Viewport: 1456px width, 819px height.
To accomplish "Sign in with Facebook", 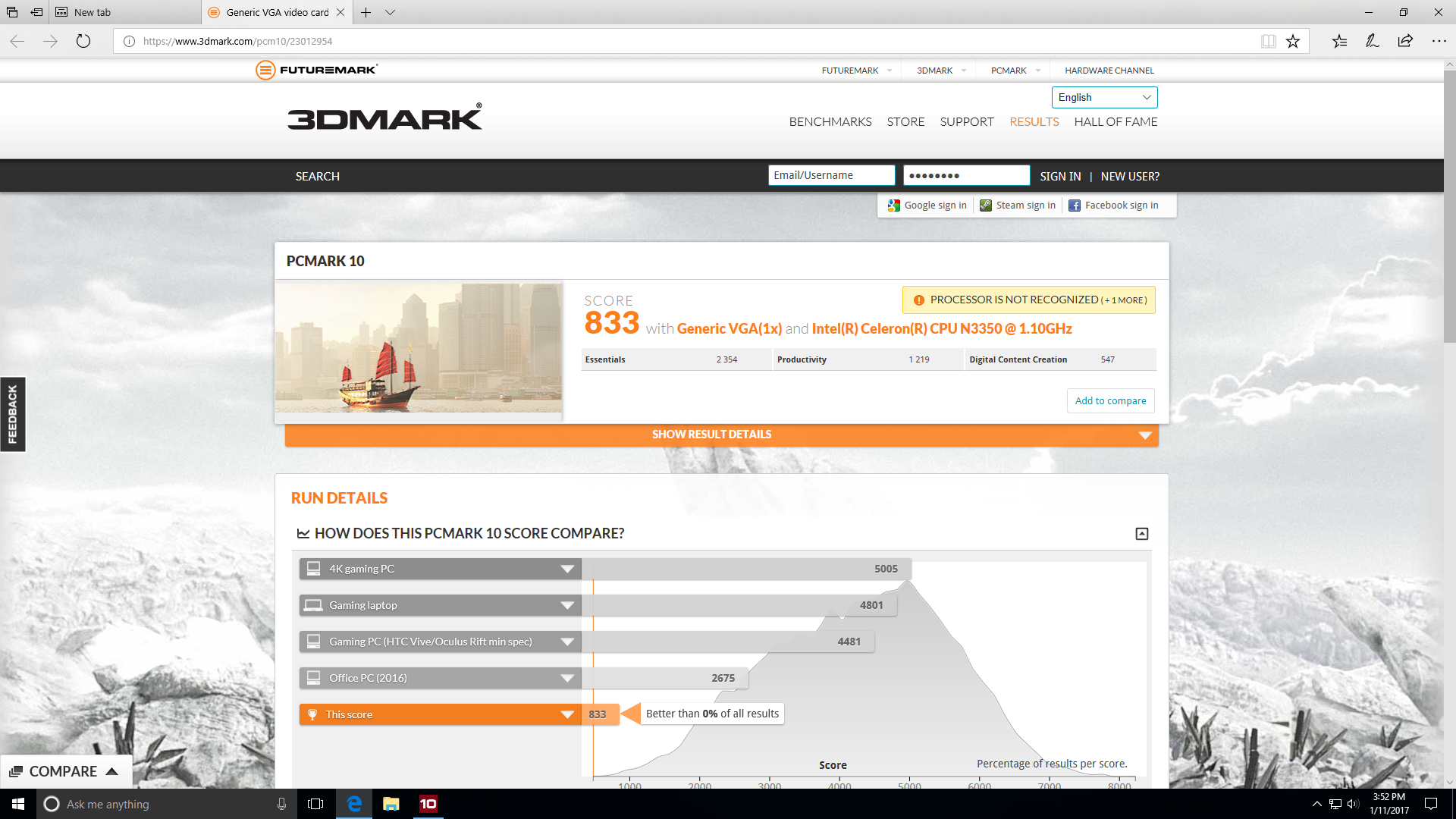I will (1114, 205).
